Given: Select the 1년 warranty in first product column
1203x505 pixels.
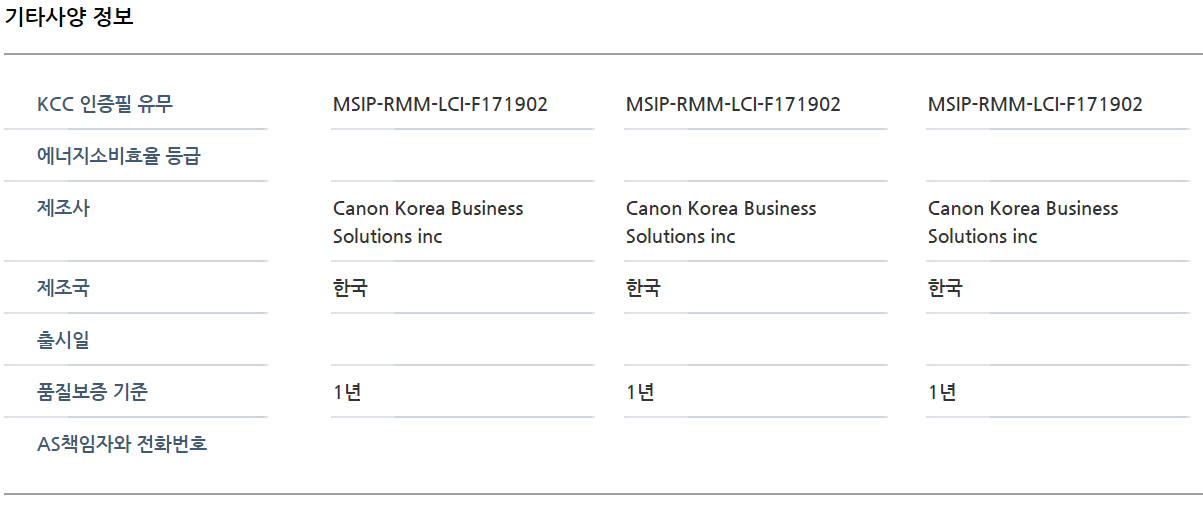Looking at the screenshot, I should [x=347, y=392].
